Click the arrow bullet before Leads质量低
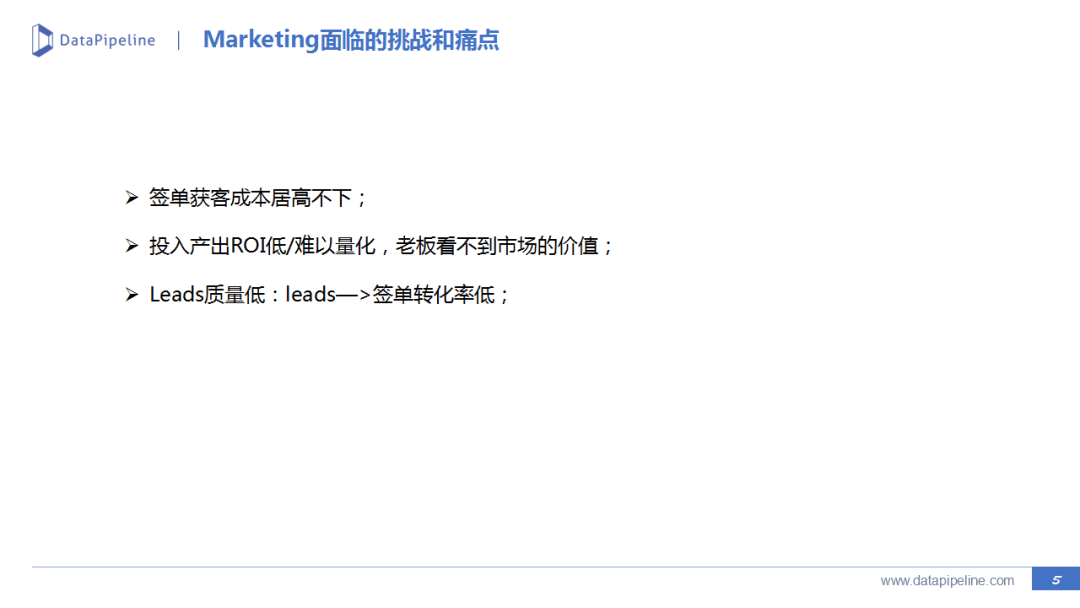This screenshot has width=1080, height=608. tap(132, 295)
